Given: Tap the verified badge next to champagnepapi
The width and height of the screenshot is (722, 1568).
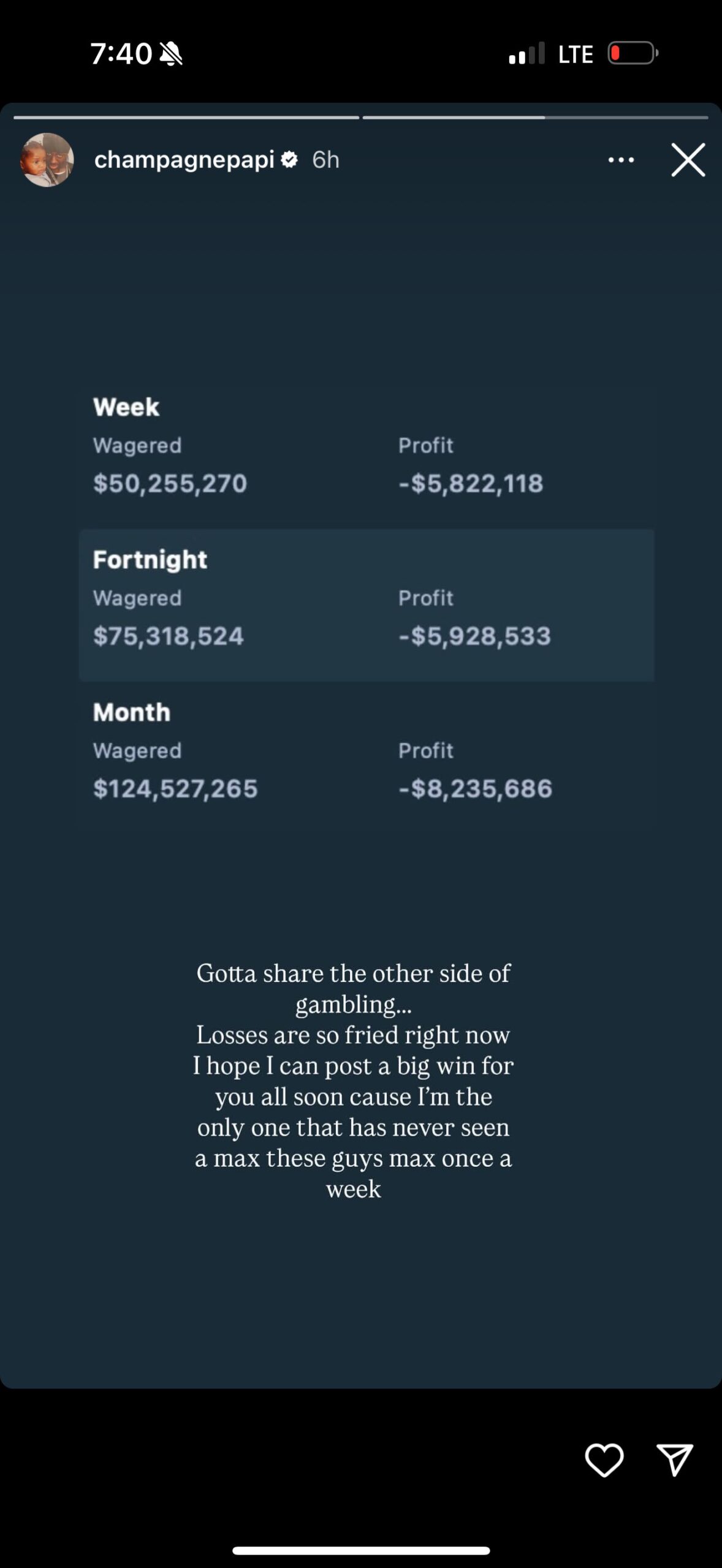Looking at the screenshot, I should (289, 160).
